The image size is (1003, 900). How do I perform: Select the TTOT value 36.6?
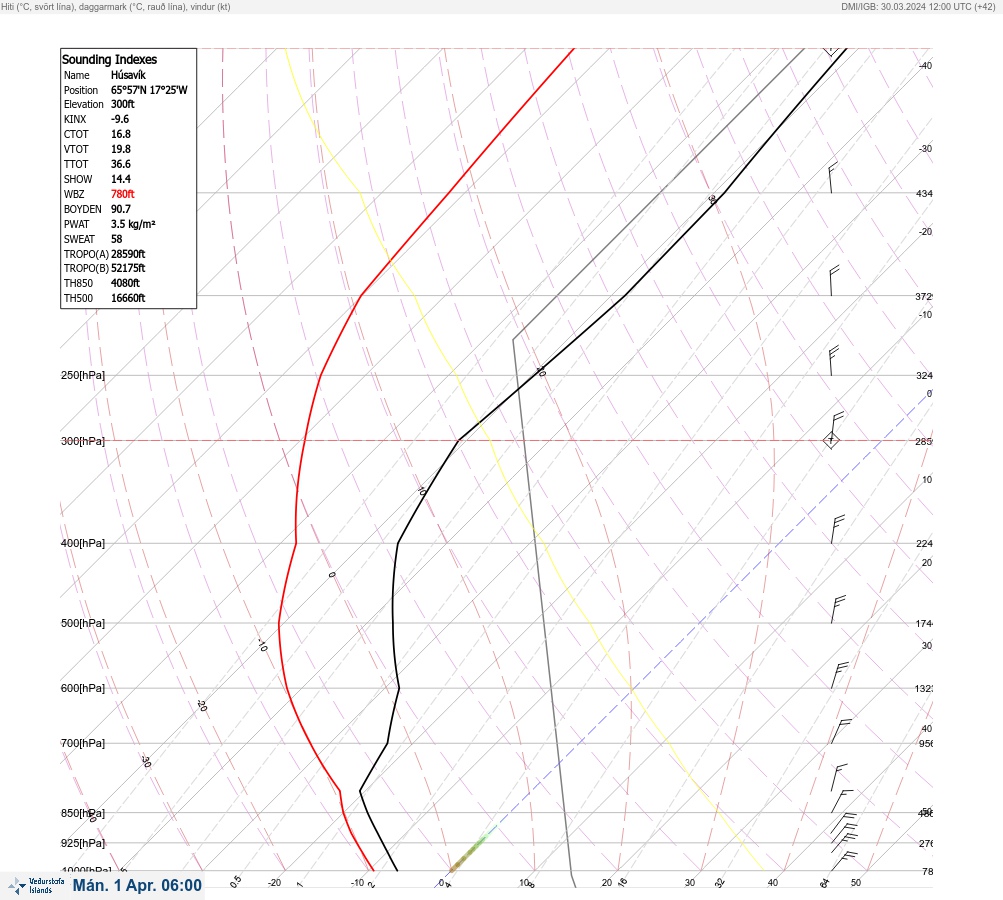point(120,164)
